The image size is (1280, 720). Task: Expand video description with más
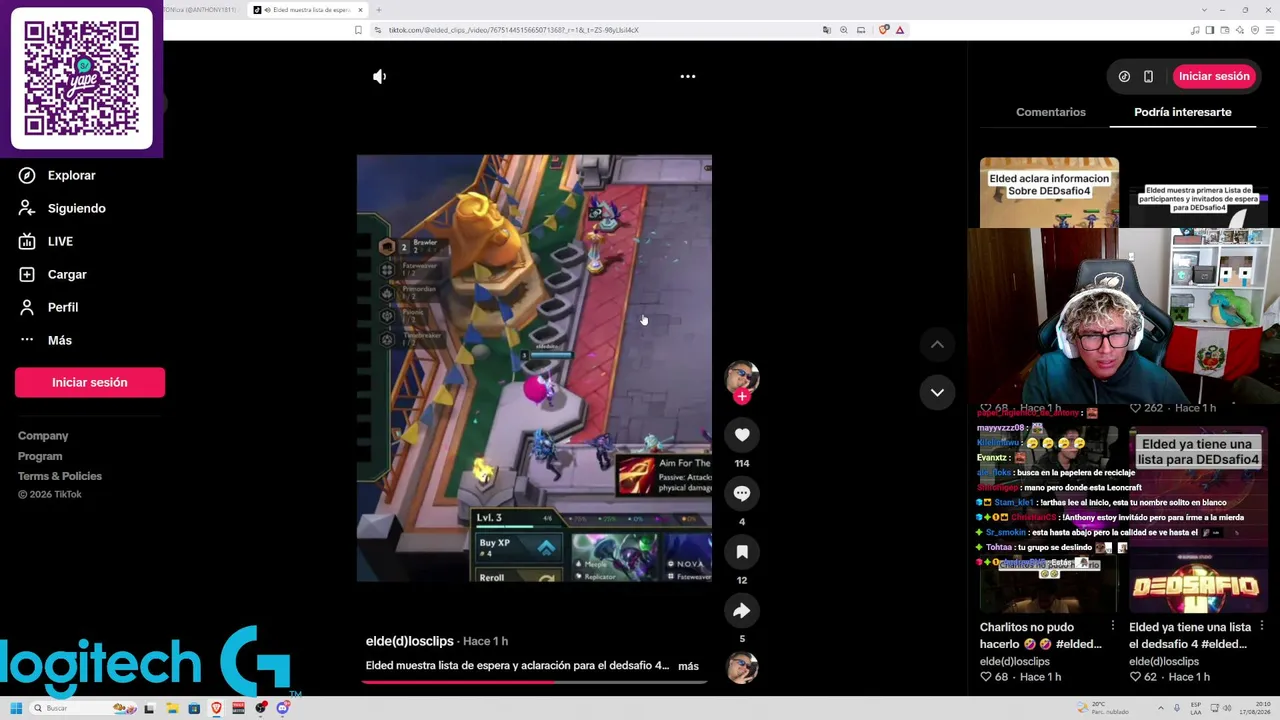688,666
